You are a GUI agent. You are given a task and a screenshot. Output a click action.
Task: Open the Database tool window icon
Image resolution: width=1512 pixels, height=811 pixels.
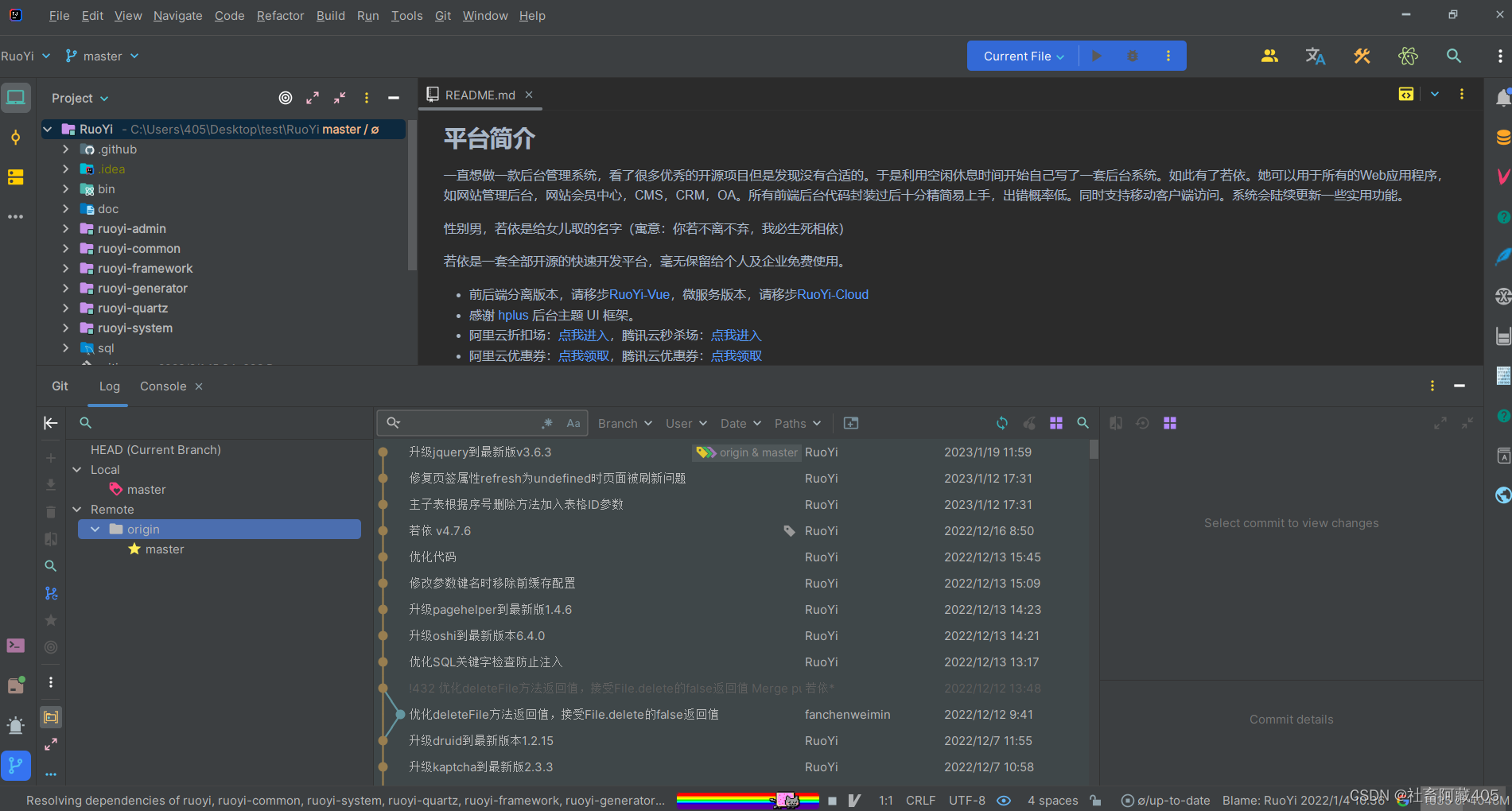1502,137
